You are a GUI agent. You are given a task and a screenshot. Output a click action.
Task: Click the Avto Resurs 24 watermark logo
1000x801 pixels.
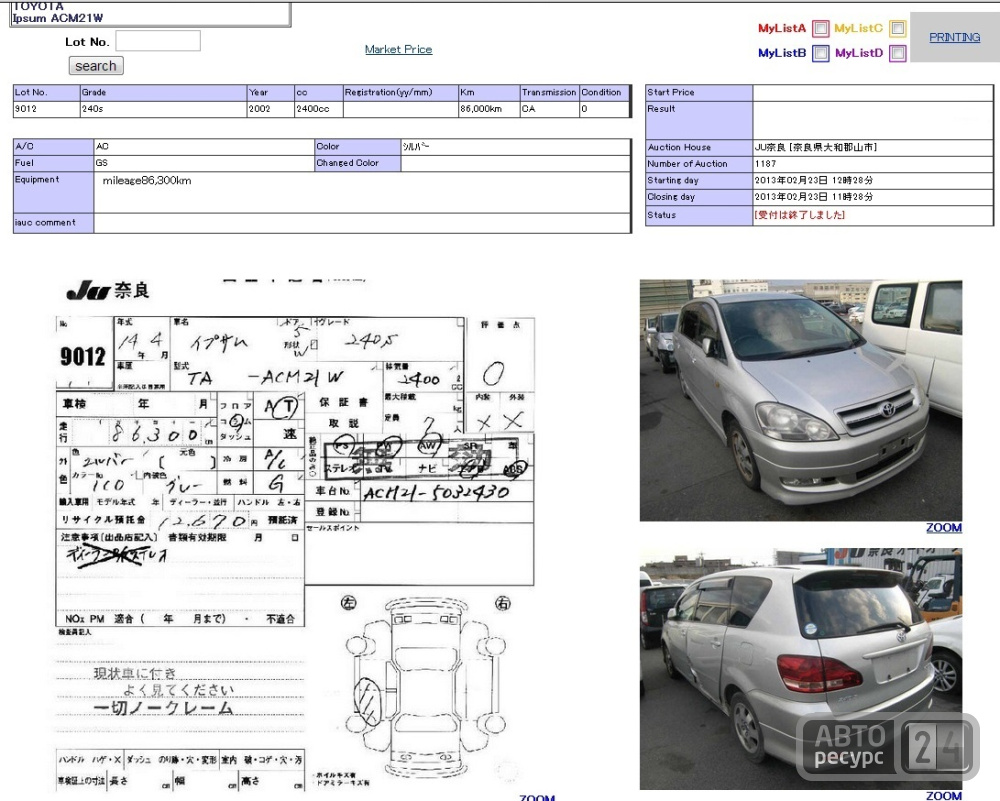[888, 747]
